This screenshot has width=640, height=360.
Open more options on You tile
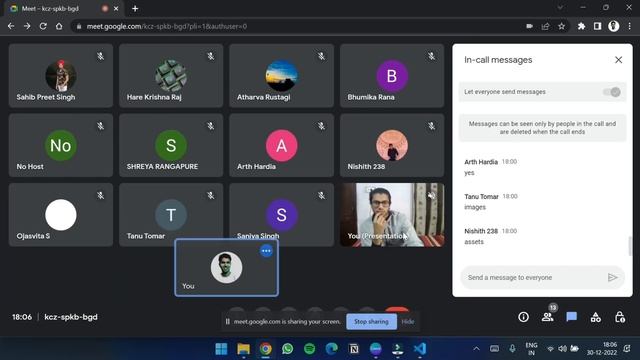pyautogui.click(x=266, y=251)
